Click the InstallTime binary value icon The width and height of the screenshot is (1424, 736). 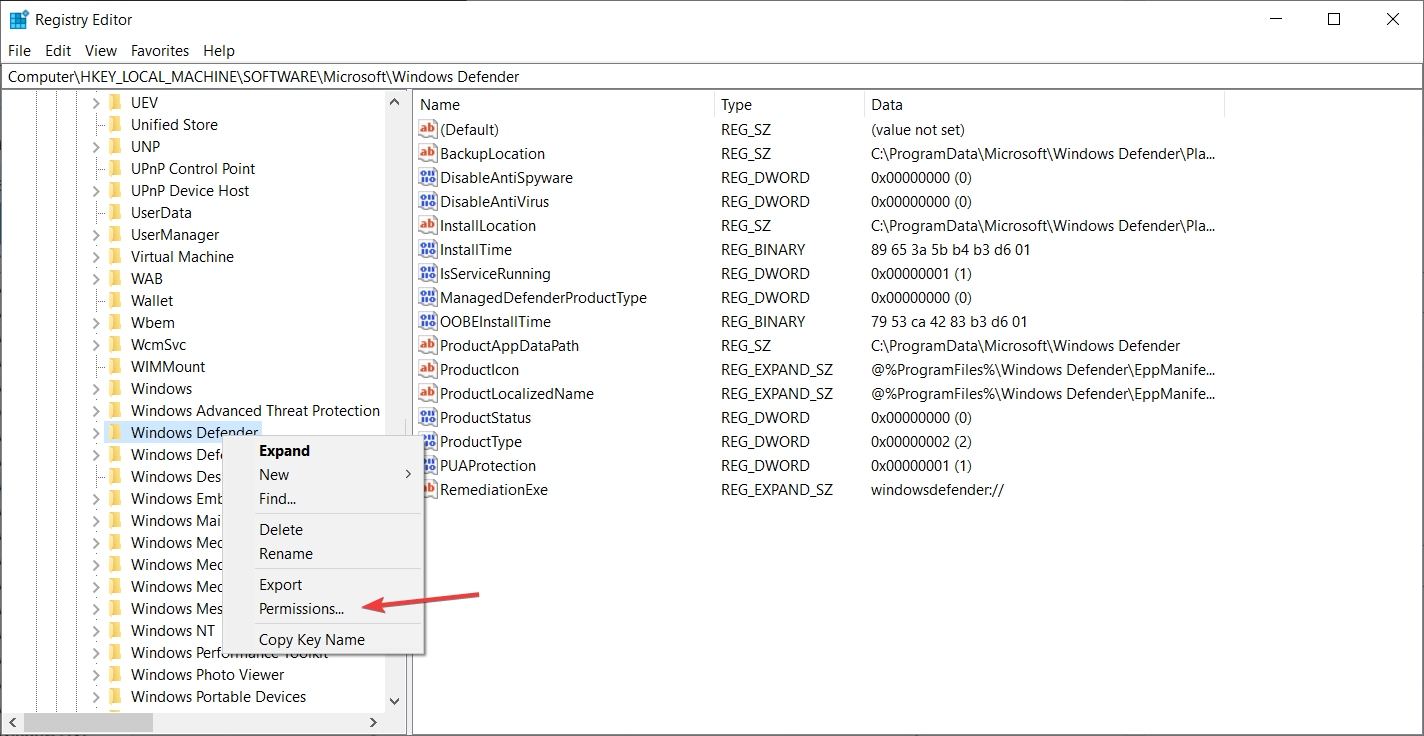pyautogui.click(x=428, y=249)
